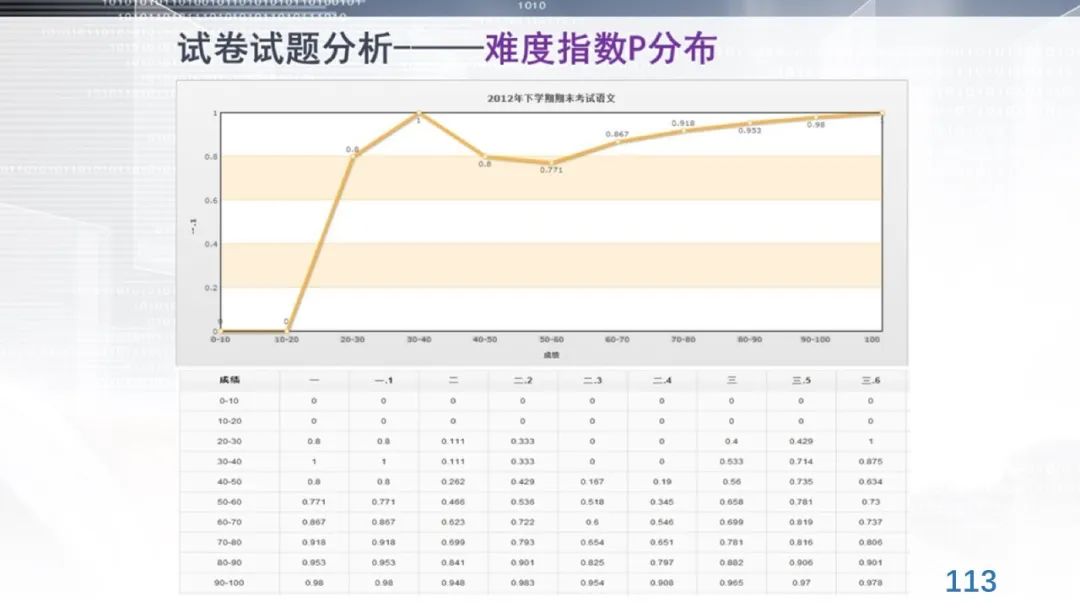Click table cell 0.714 in row 30-40
The width and height of the screenshot is (1080, 608).
[x=801, y=461]
